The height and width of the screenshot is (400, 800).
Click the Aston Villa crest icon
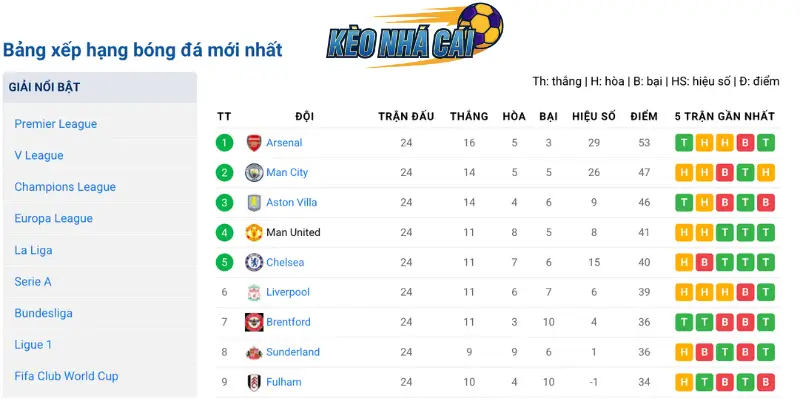click(x=254, y=203)
